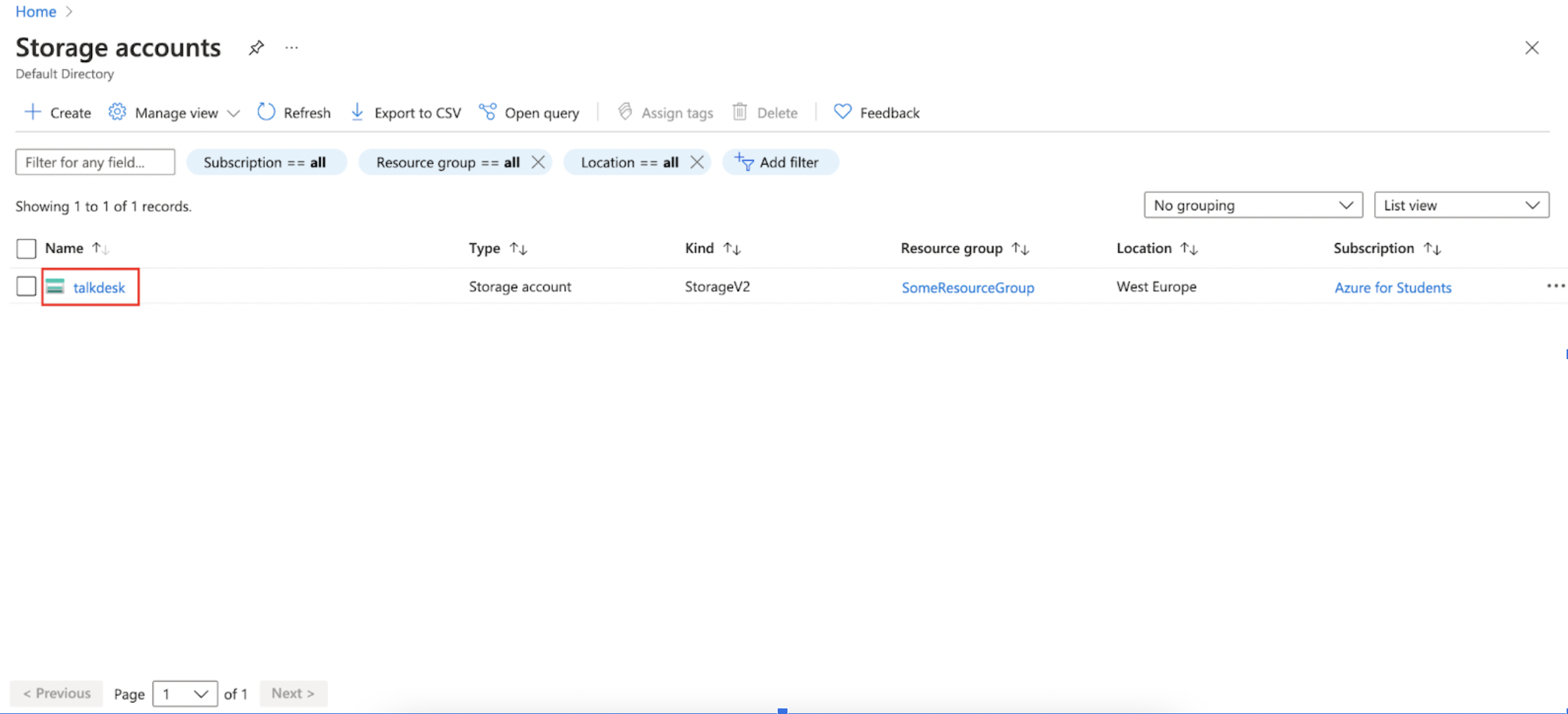
Task: Click the West Europe location cell
Action: 1156,287
